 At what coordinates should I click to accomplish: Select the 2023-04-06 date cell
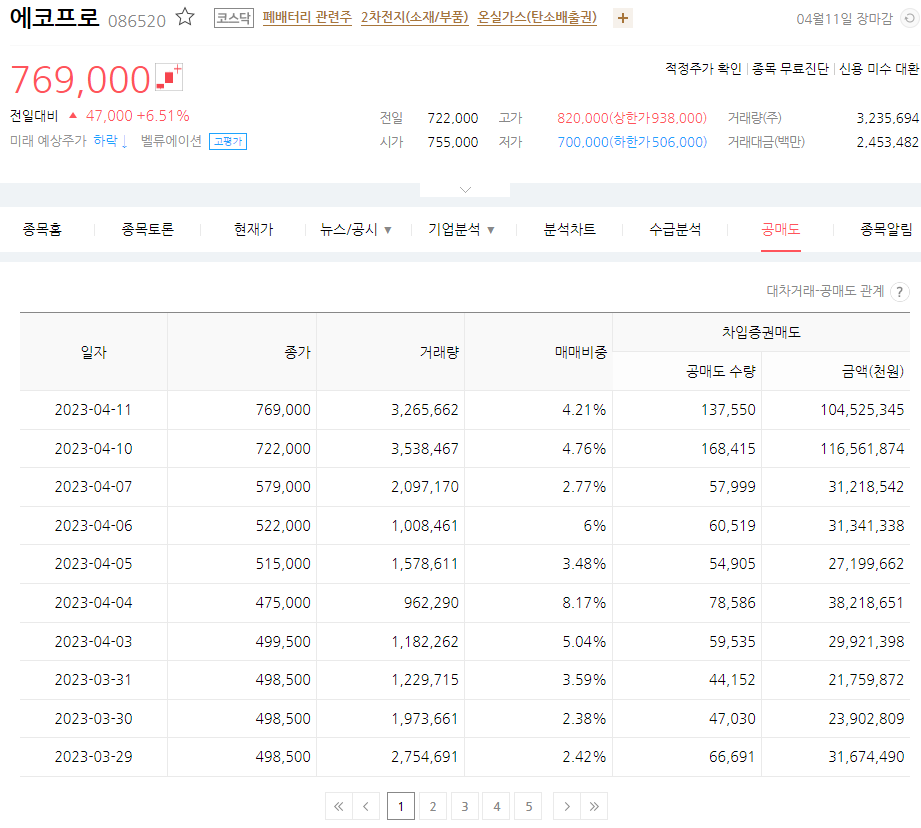point(93,526)
